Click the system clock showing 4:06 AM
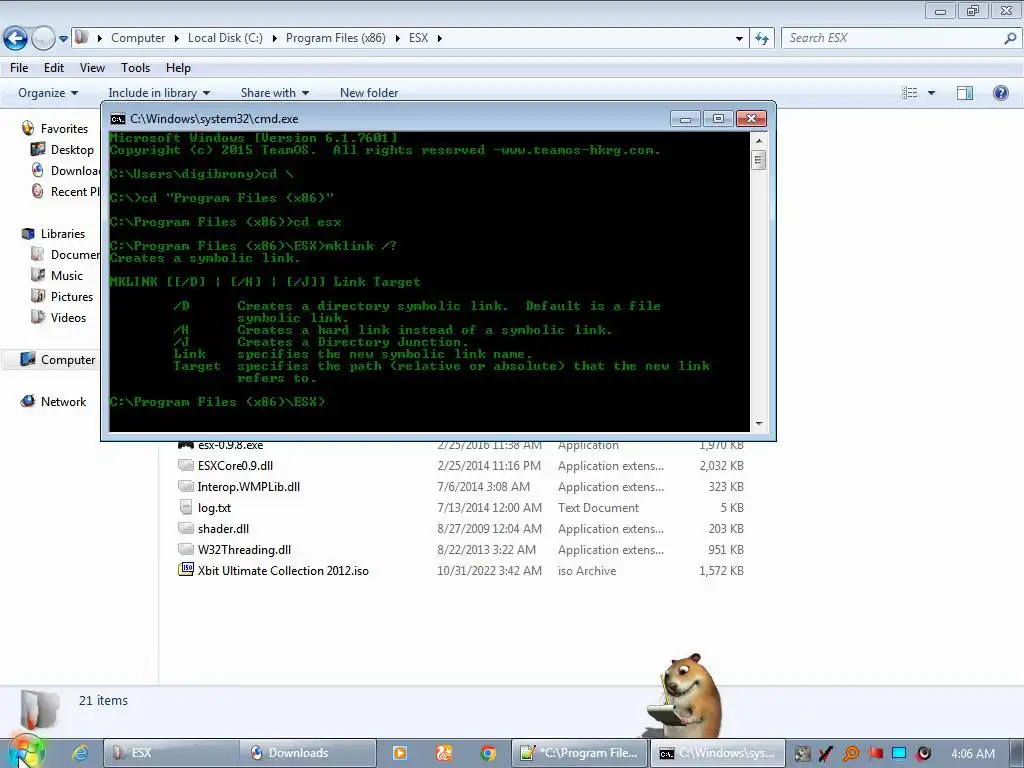Image resolution: width=1024 pixels, height=768 pixels. pyautogui.click(x=973, y=753)
